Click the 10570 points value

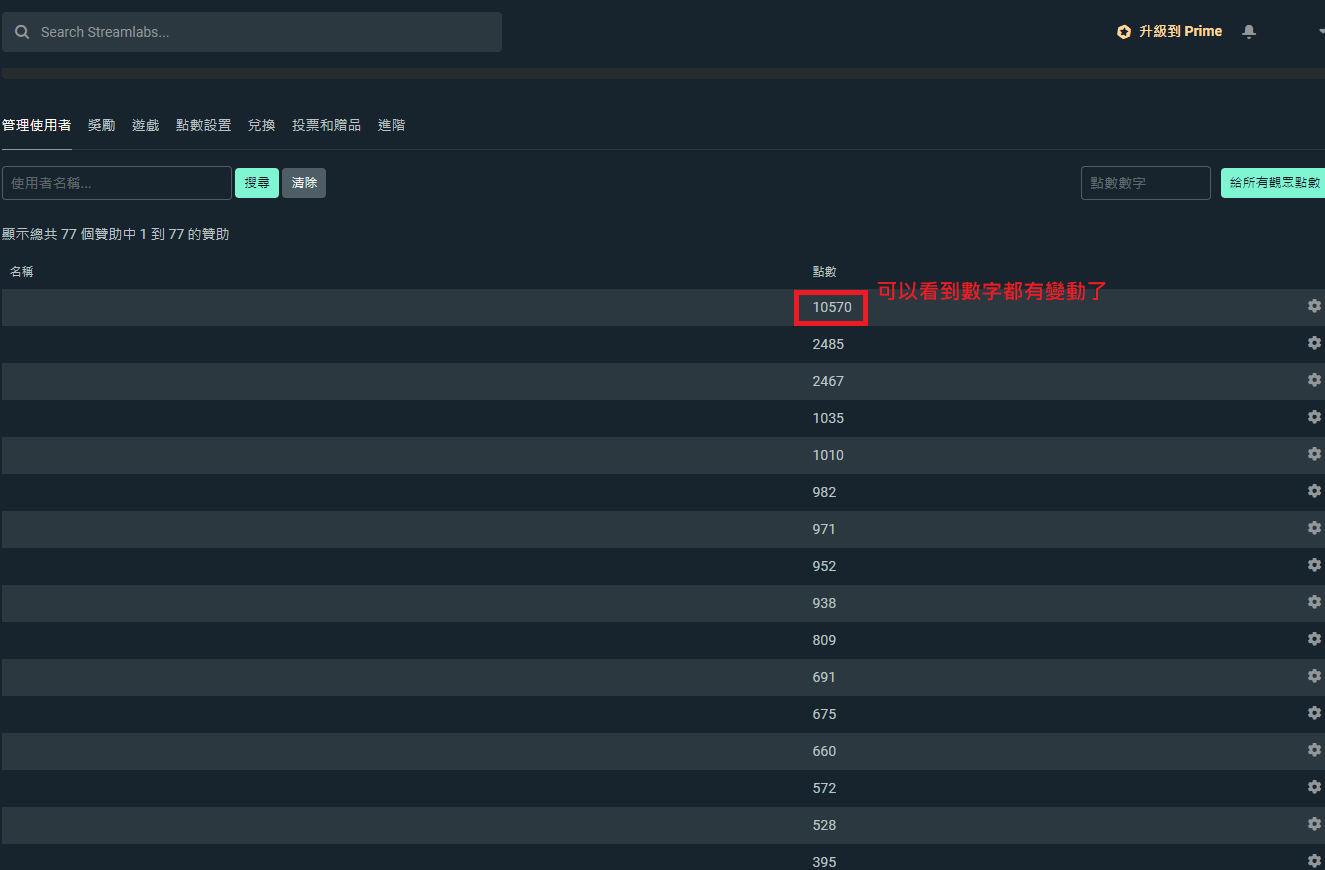coord(832,307)
